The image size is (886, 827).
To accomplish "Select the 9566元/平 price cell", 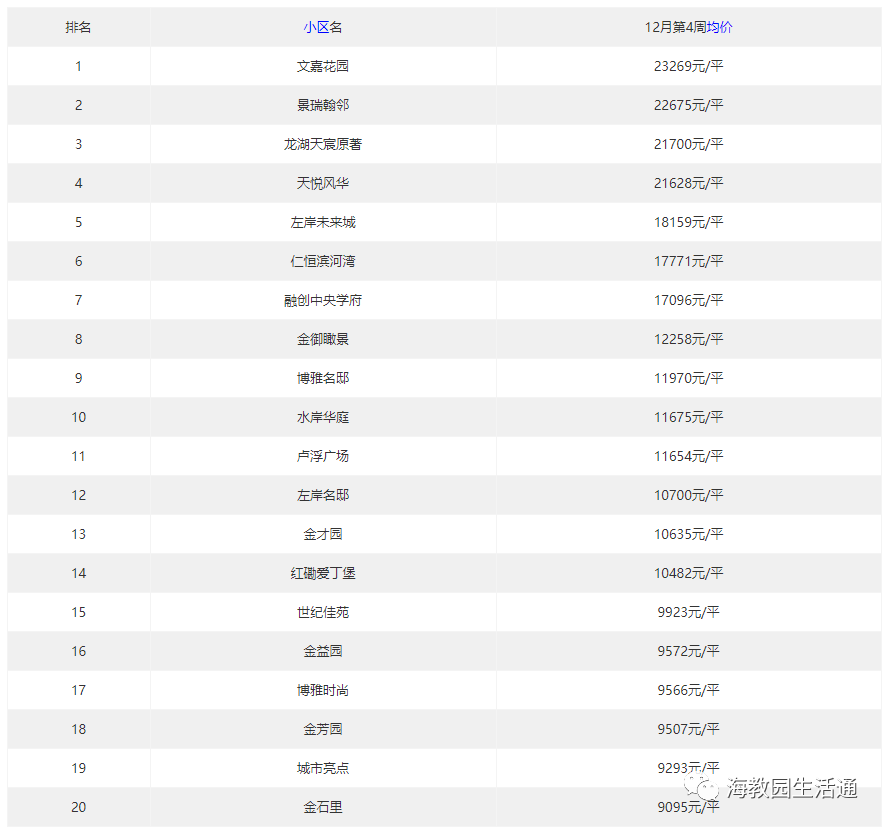I will 689,690.
